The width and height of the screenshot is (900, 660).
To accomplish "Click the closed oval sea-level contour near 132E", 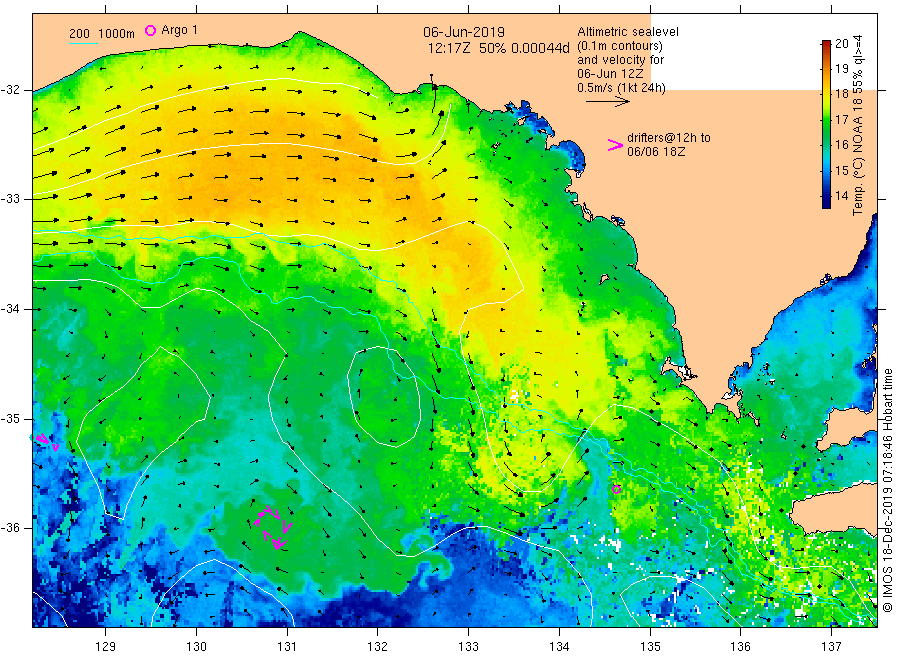I will point(384,396).
